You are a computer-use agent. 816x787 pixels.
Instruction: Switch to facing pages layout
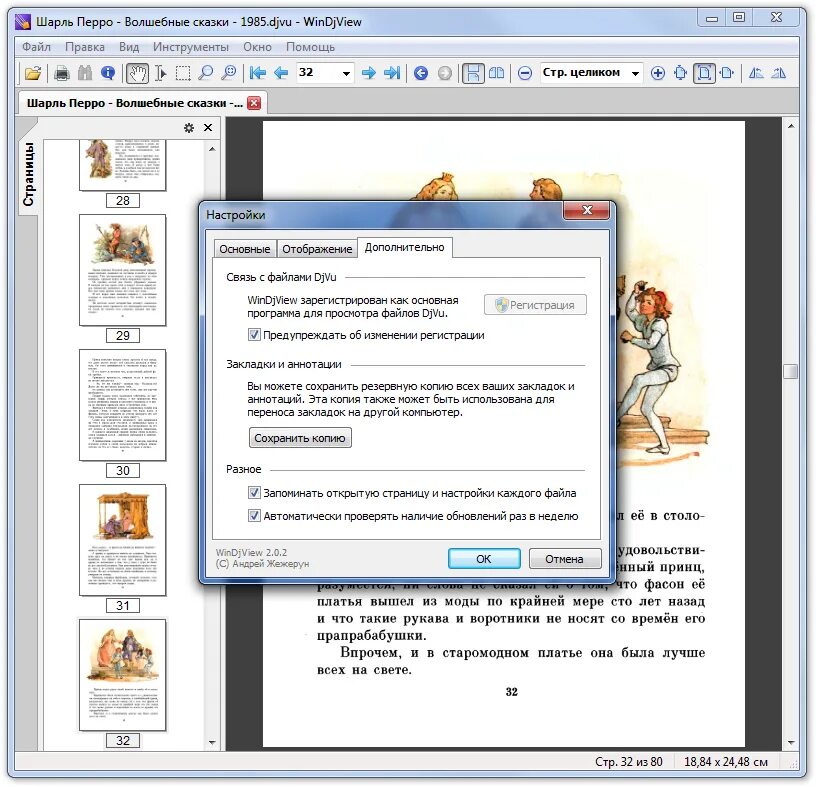click(x=496, y=73)
